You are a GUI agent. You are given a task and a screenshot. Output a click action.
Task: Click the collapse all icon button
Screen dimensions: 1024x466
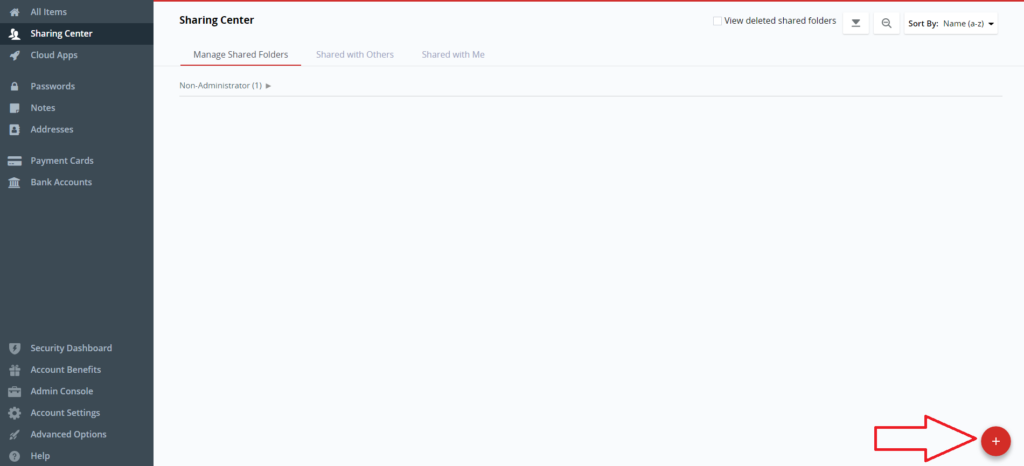click(x=855, y=23)
